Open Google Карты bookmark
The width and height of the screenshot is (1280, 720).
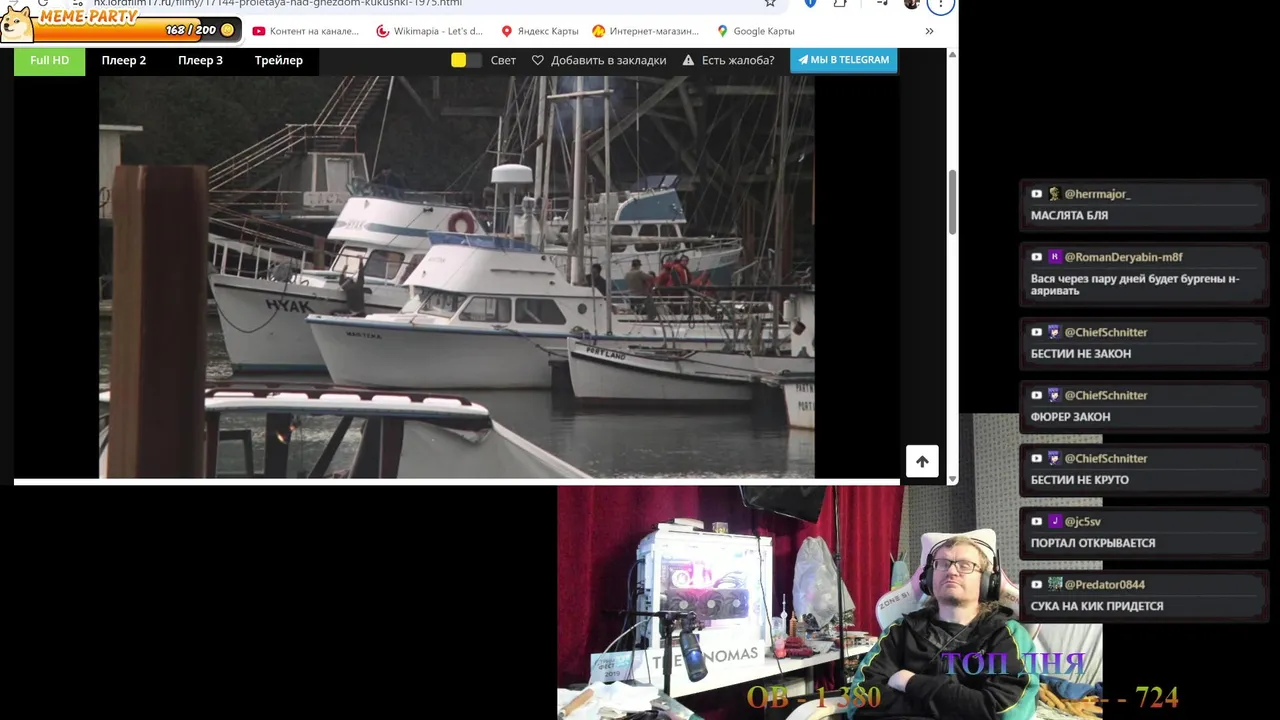click(756, 31)
